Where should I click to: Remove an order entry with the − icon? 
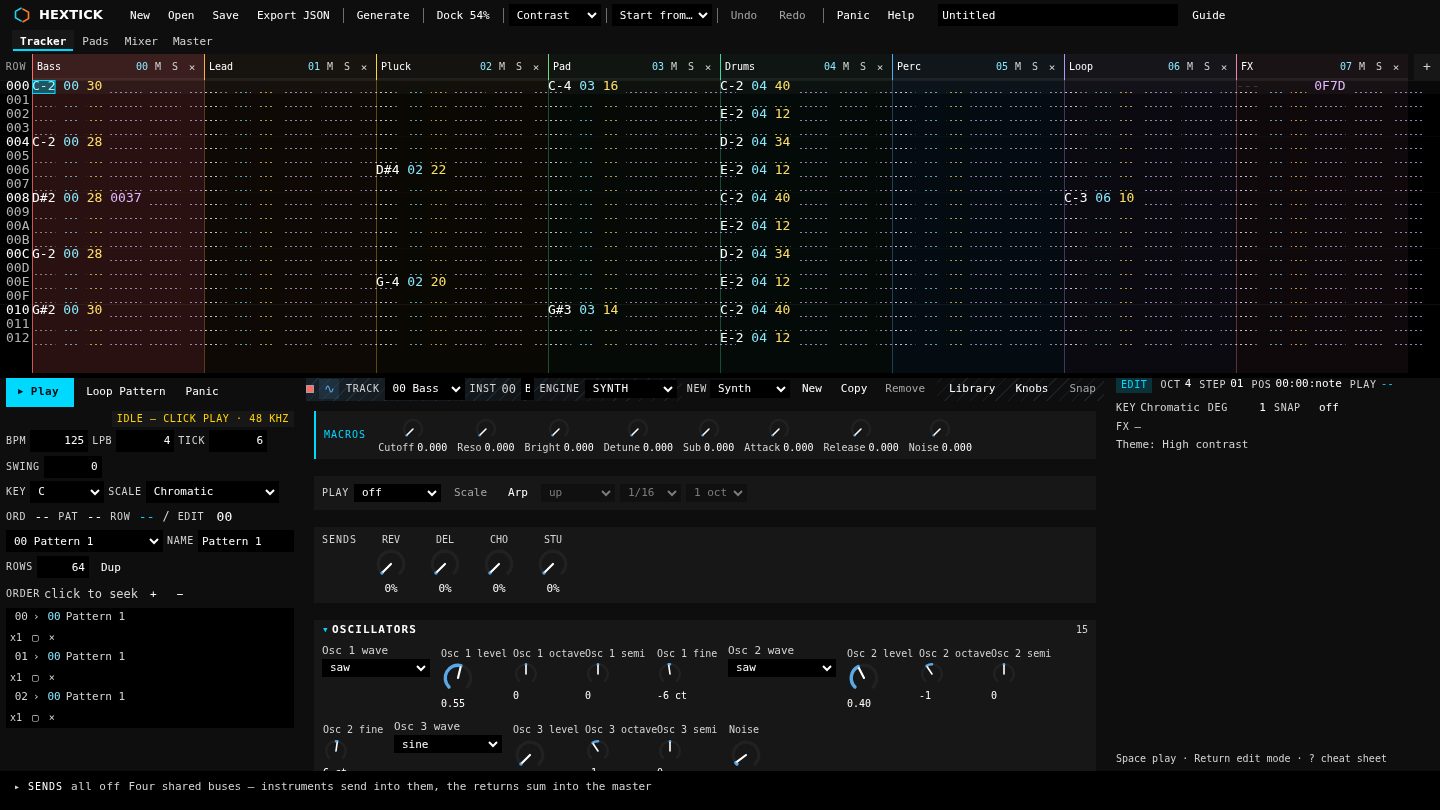(180, 594)
